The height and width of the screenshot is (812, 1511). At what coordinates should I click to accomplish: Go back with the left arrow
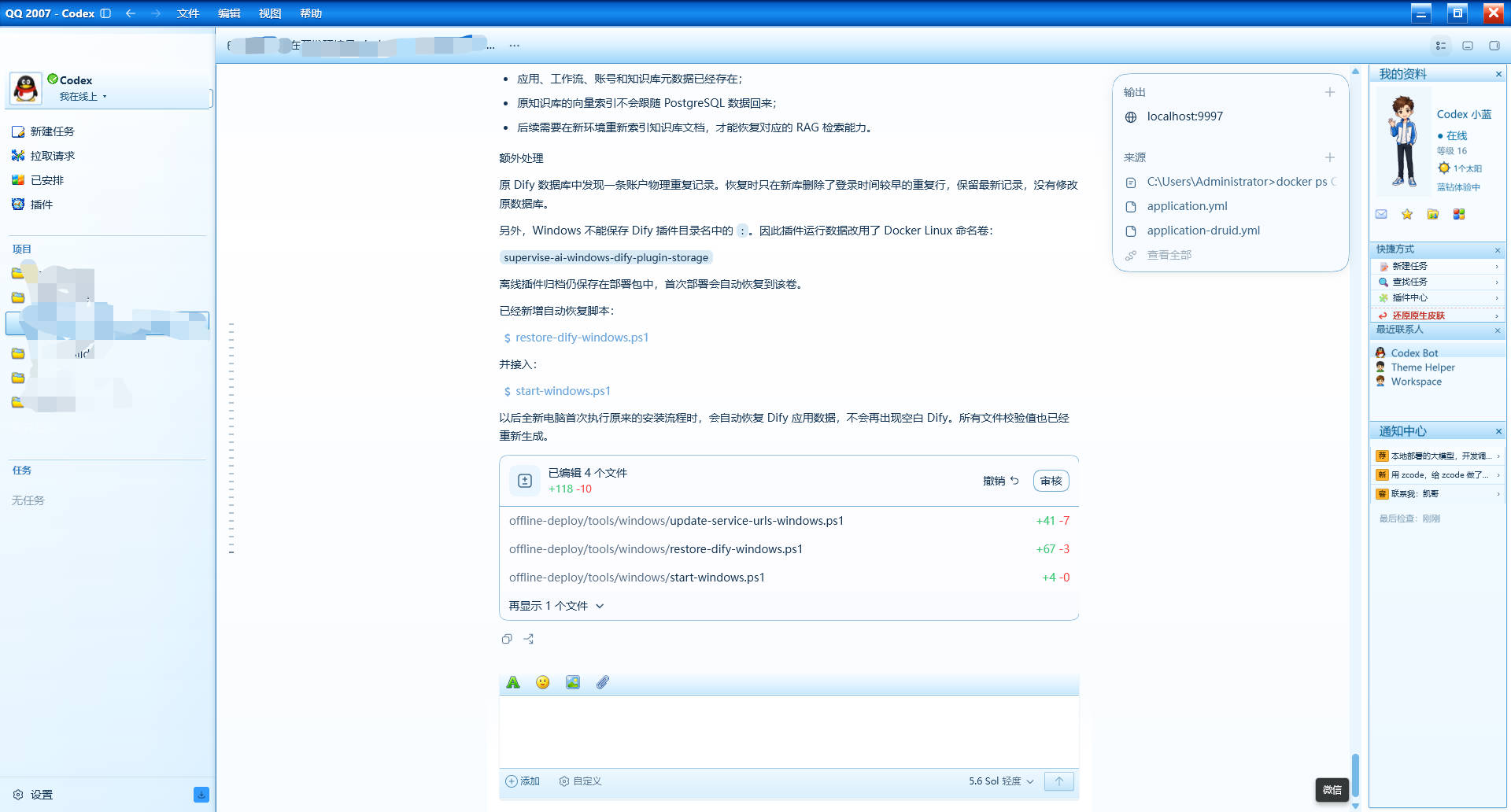(131, 13)
